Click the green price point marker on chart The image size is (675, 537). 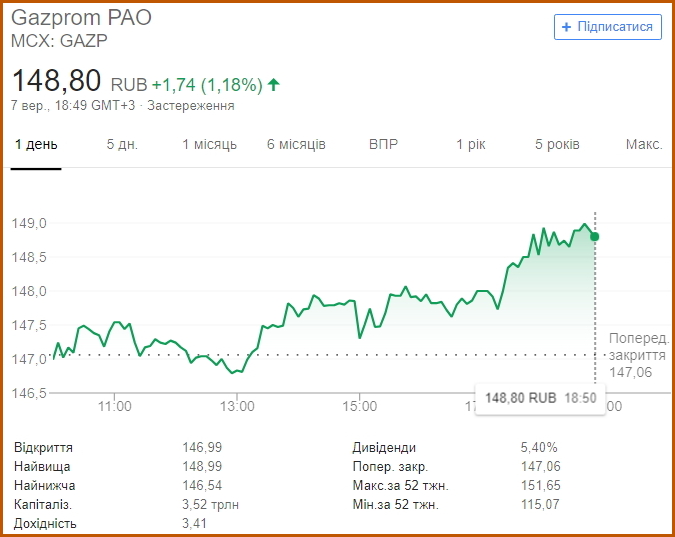594,236
